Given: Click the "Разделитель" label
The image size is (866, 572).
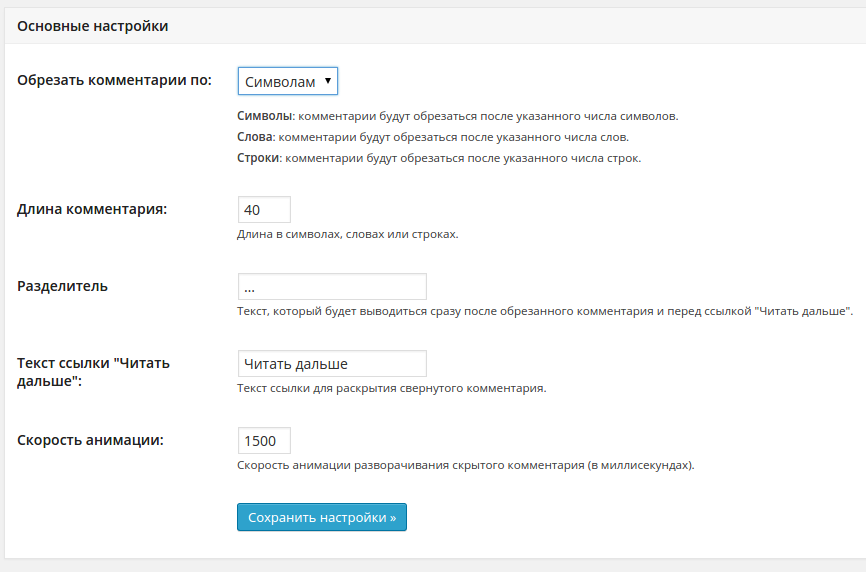Looking at the screenshot, I should [x=63, y=286].
